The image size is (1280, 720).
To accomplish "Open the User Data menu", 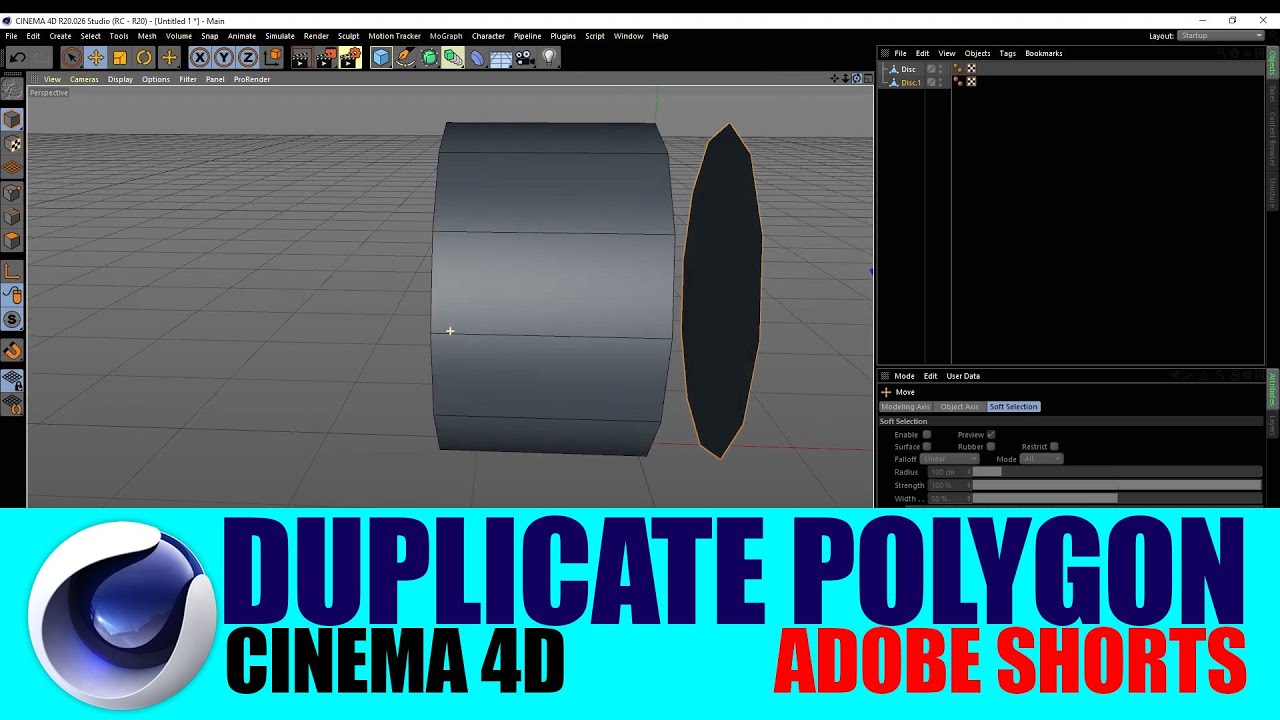I will click(x=963, y=376).
